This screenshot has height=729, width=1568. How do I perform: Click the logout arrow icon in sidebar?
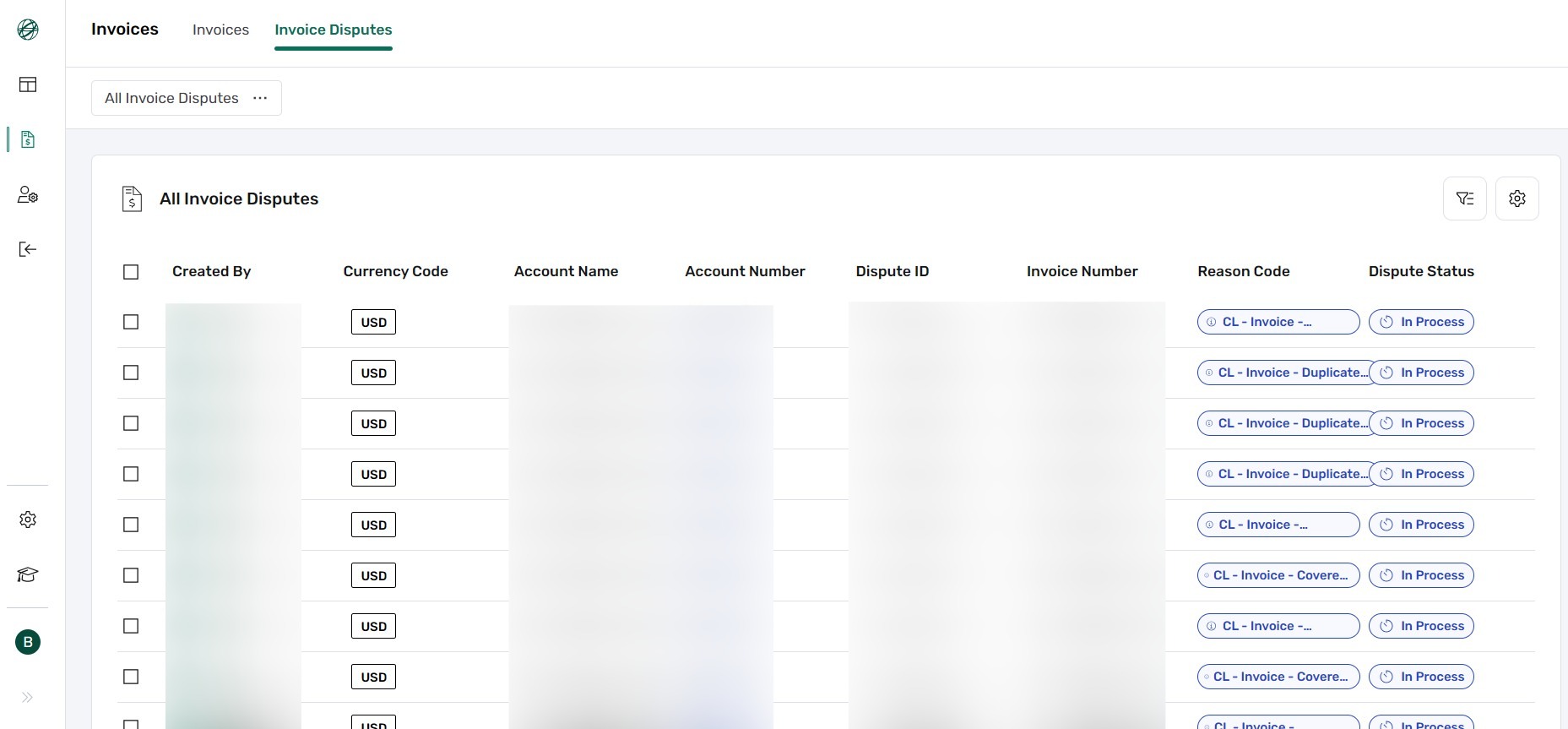click(28, 249)
